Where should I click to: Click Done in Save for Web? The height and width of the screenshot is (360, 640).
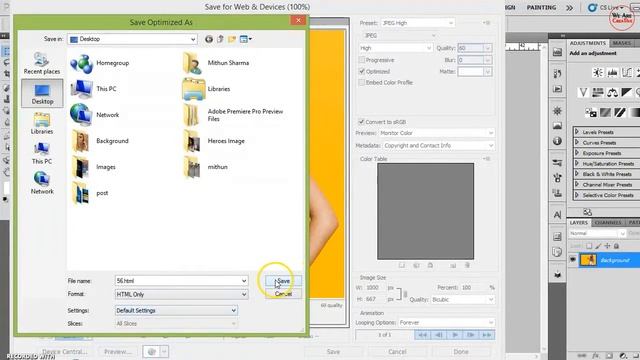(461, 352)
